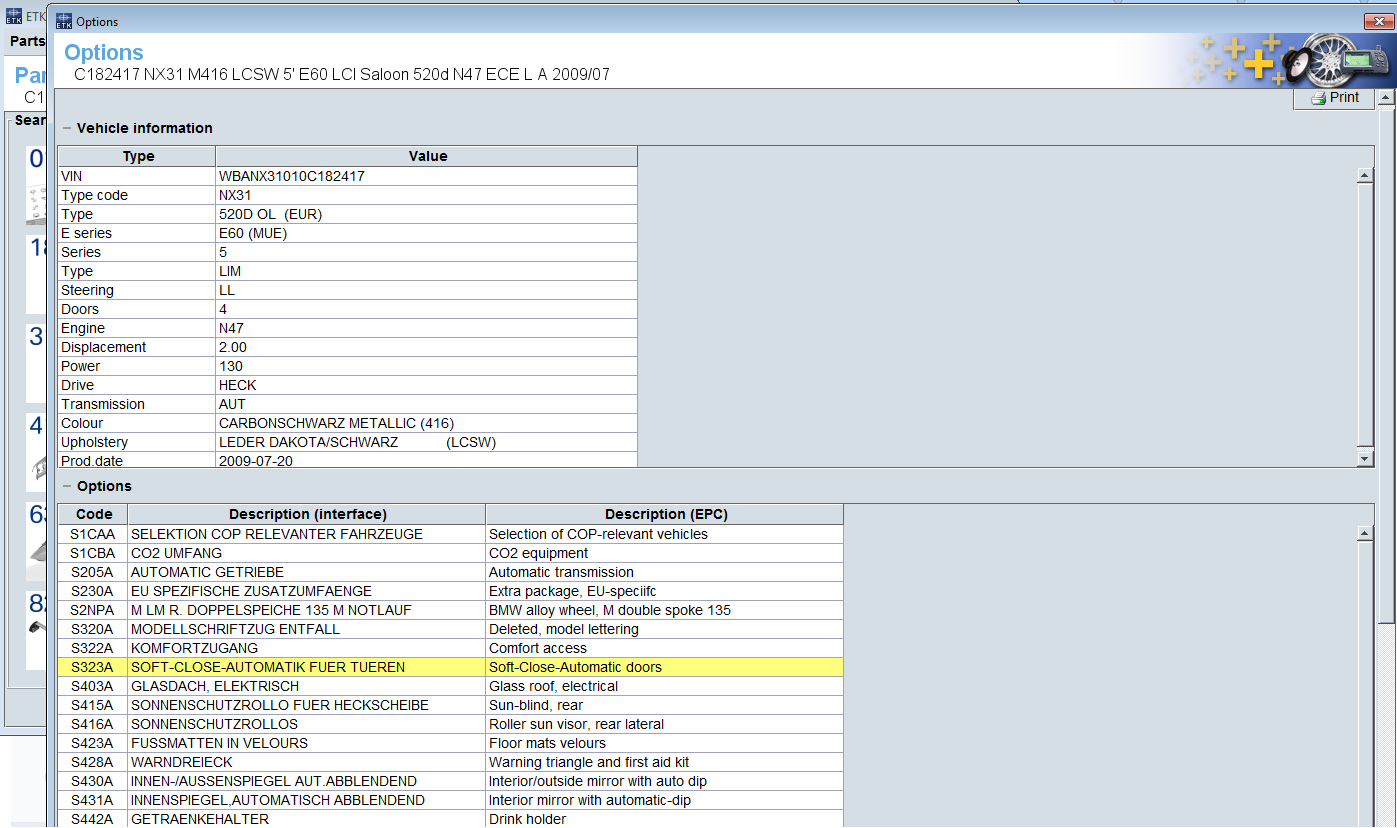This screenshot has width=1397, height=828.
Task: Select INNENSPIEGEL,AUTOMATISCH ABBLENDEND option
Action: point(278,800)
